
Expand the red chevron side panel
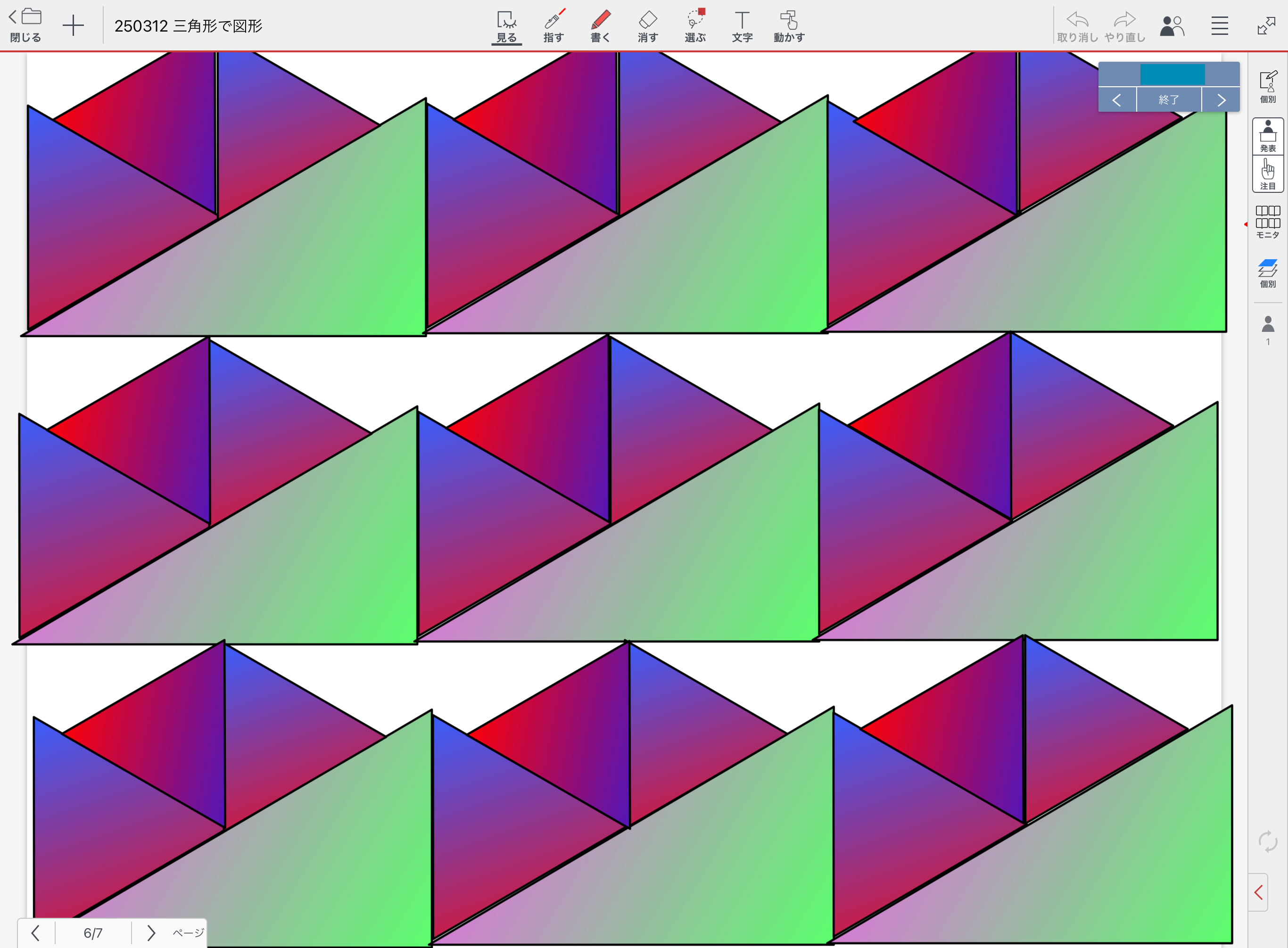[1258, 892]
